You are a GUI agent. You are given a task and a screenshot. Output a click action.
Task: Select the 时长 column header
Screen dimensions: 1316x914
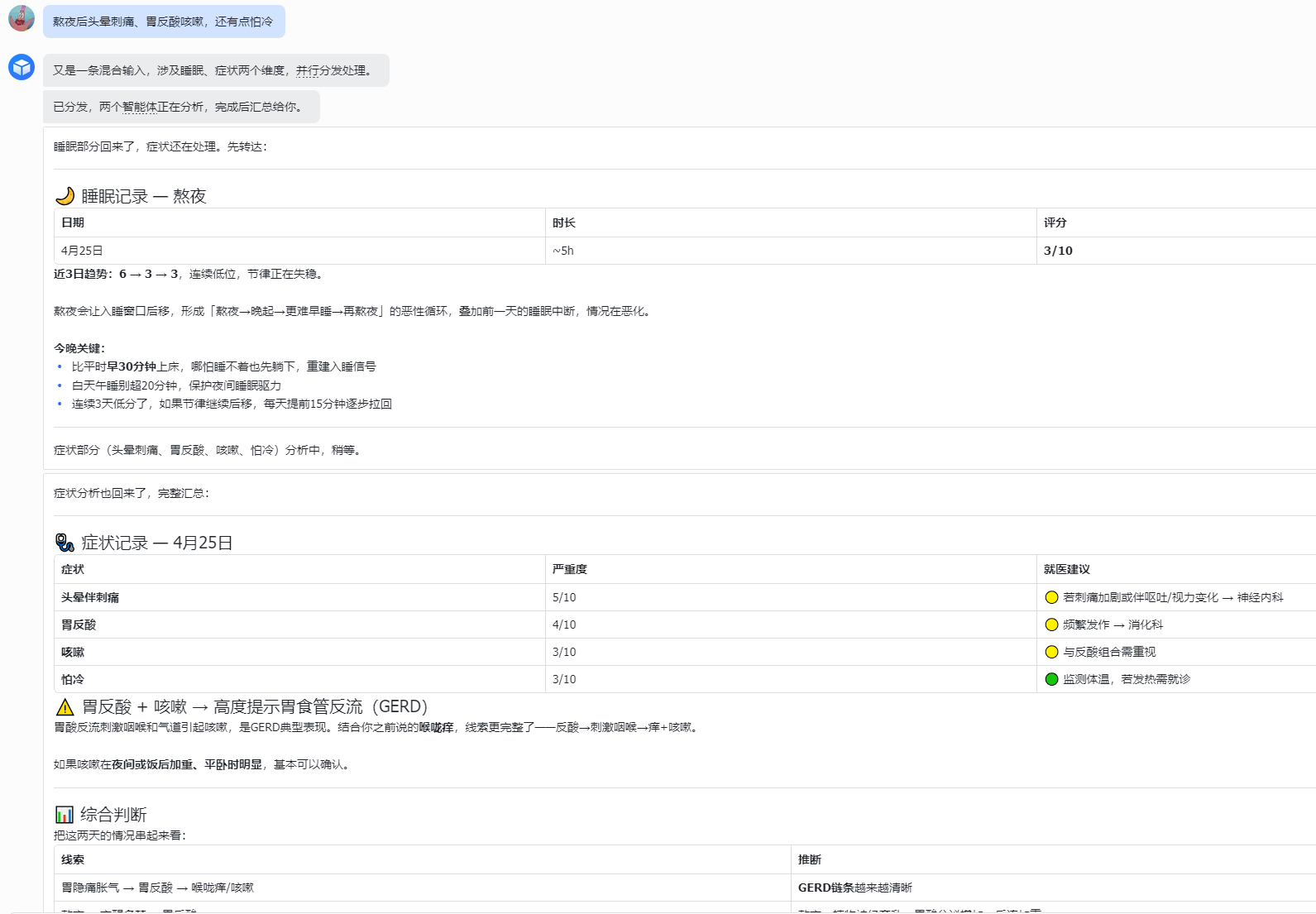(x=791, y=223)
